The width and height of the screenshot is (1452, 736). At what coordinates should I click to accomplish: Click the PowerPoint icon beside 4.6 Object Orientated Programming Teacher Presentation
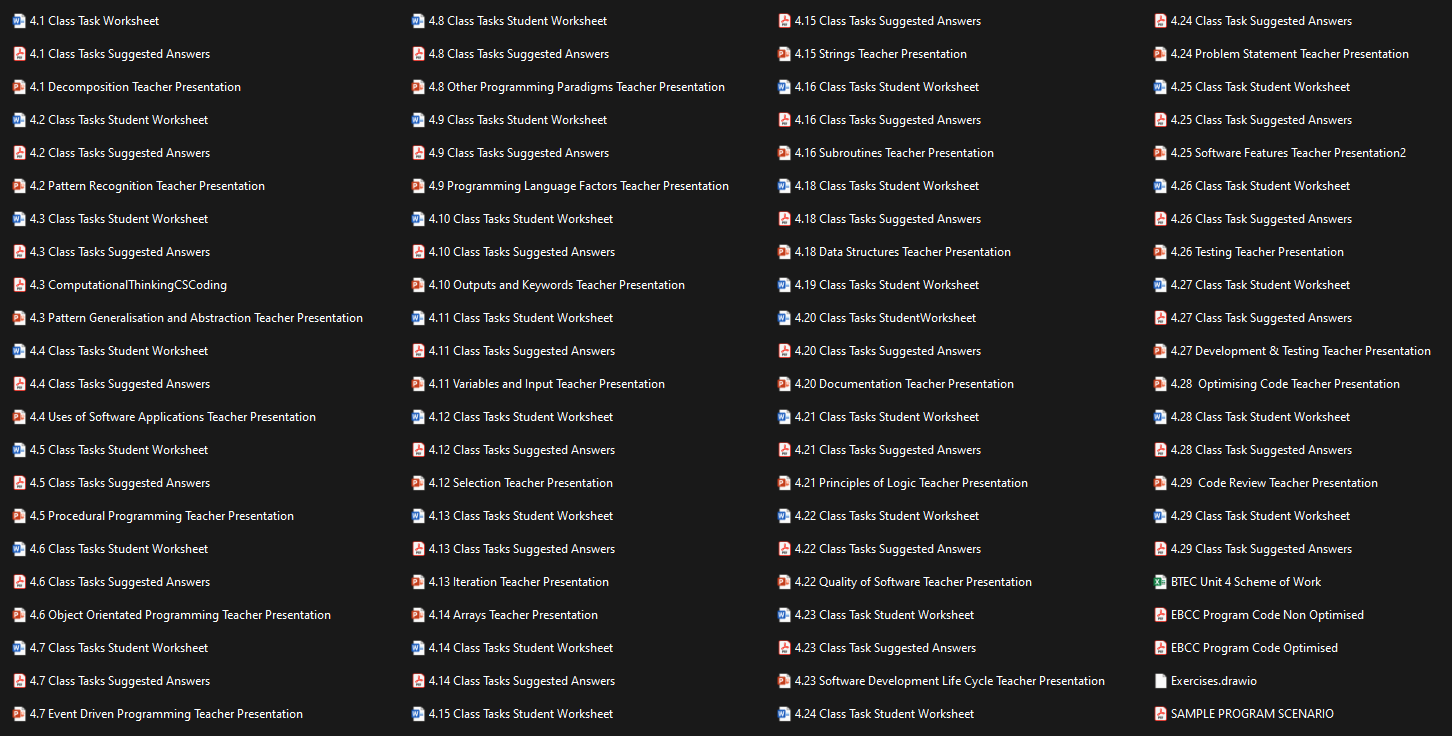tap(18, 614)
